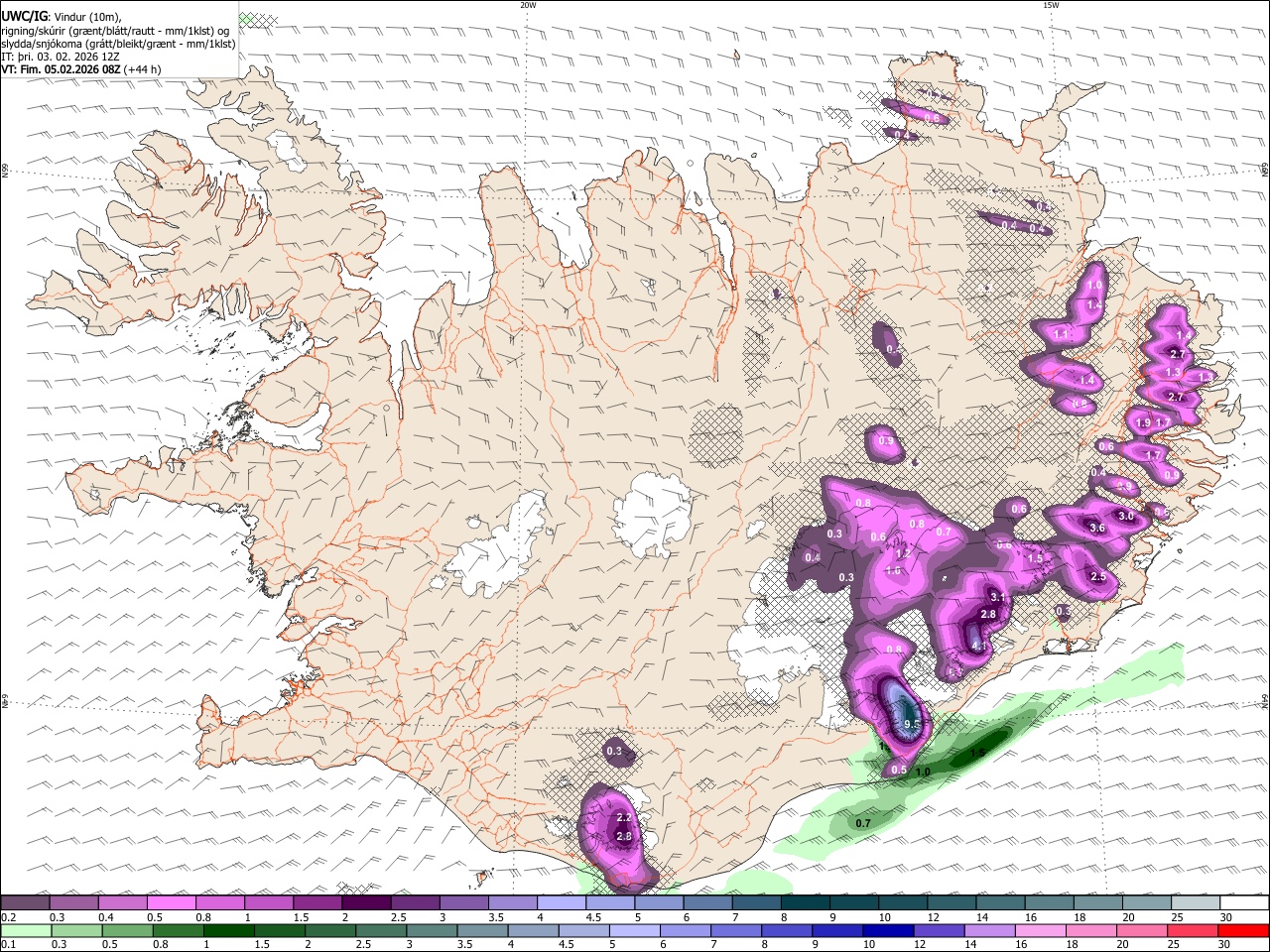The height and width of the screenshot is (952, 1270).
Task: Click the lavender swatch between 4 and 4.5, upper row
Action: click(x=562, y=903)
